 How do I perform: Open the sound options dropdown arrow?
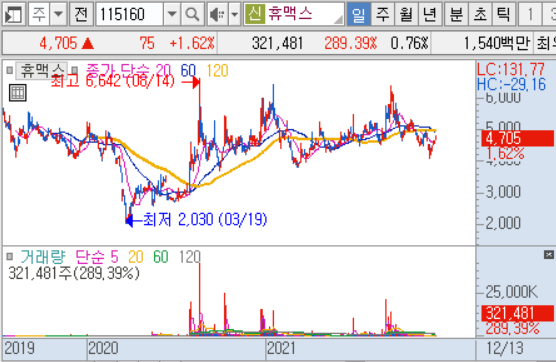click(x=234, y=15)
